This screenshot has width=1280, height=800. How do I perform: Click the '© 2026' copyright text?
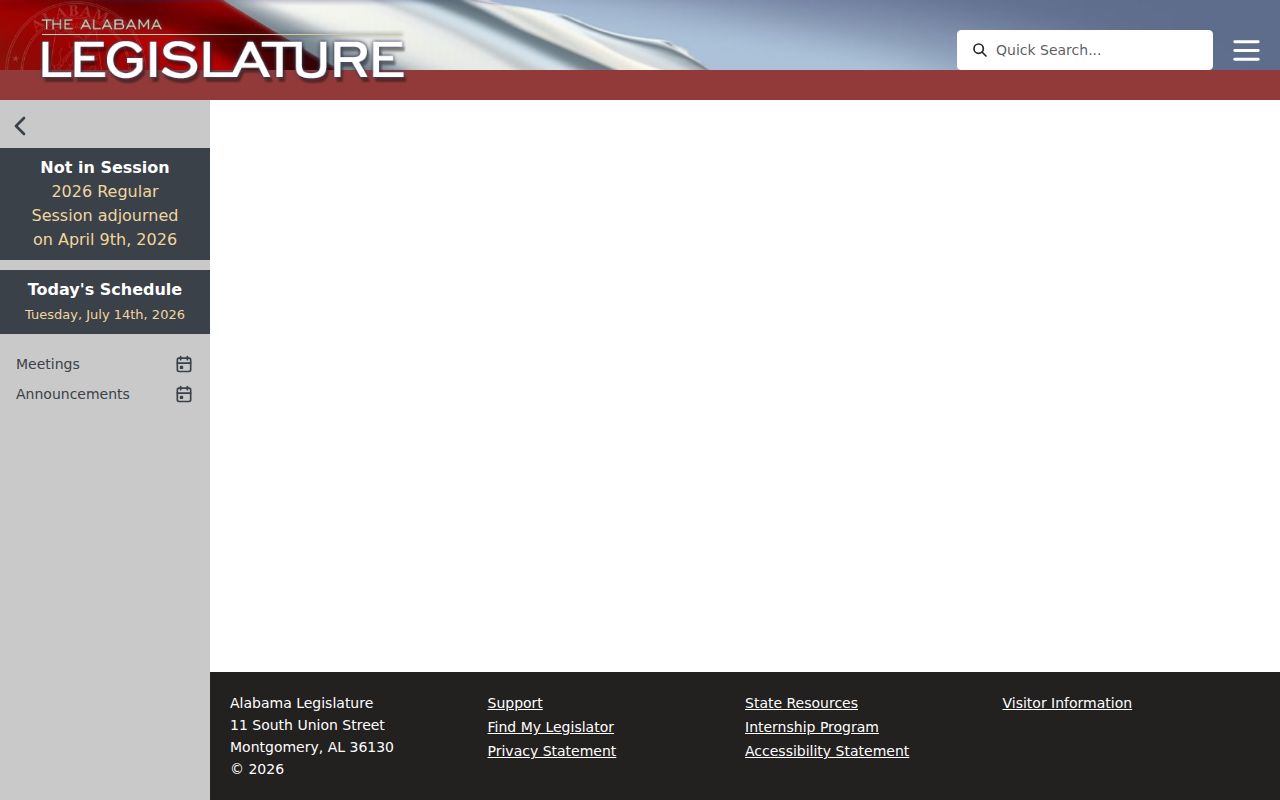pyautogui.click(x=257, y=769)
